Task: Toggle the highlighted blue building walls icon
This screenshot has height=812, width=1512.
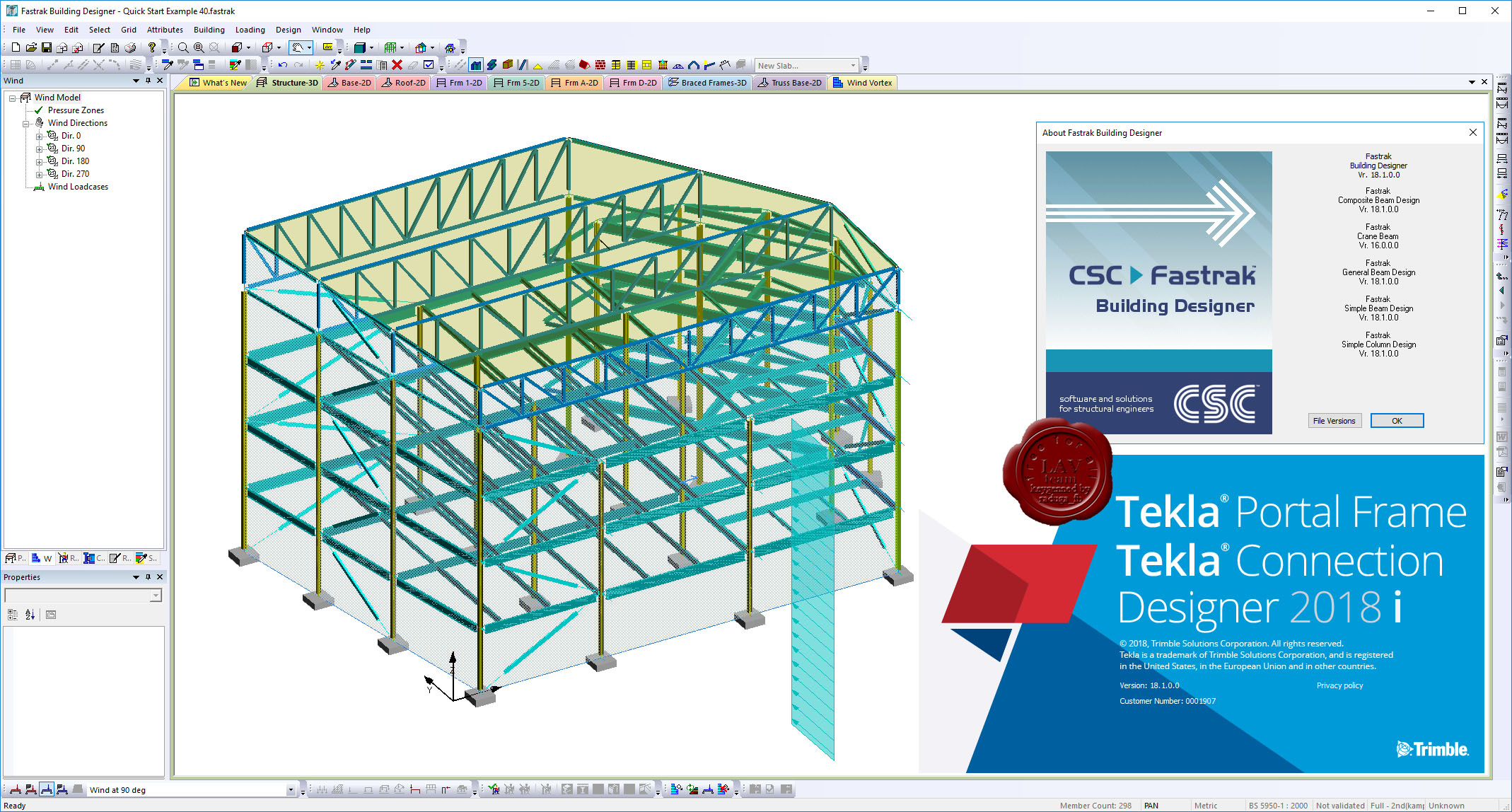Action: 476,65
